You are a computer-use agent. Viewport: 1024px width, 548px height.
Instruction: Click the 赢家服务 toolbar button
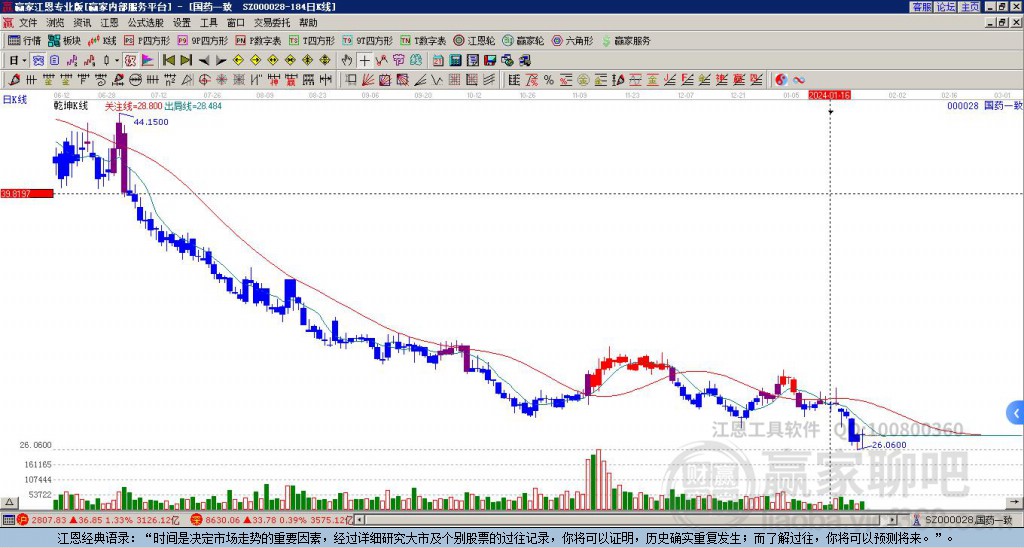pyautogui.click(x=626, y=40)
